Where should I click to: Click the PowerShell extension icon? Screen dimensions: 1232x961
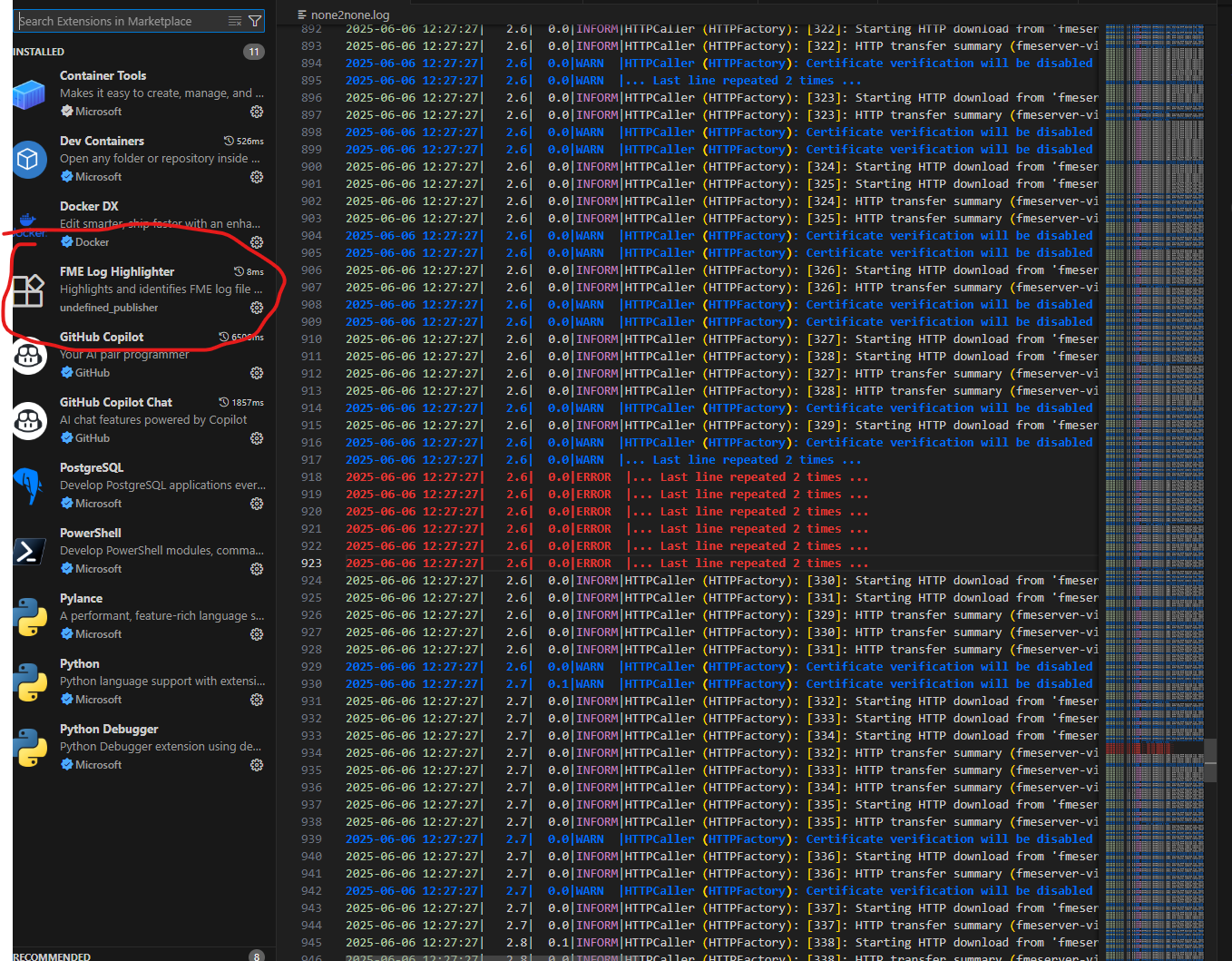pos(29,552)
